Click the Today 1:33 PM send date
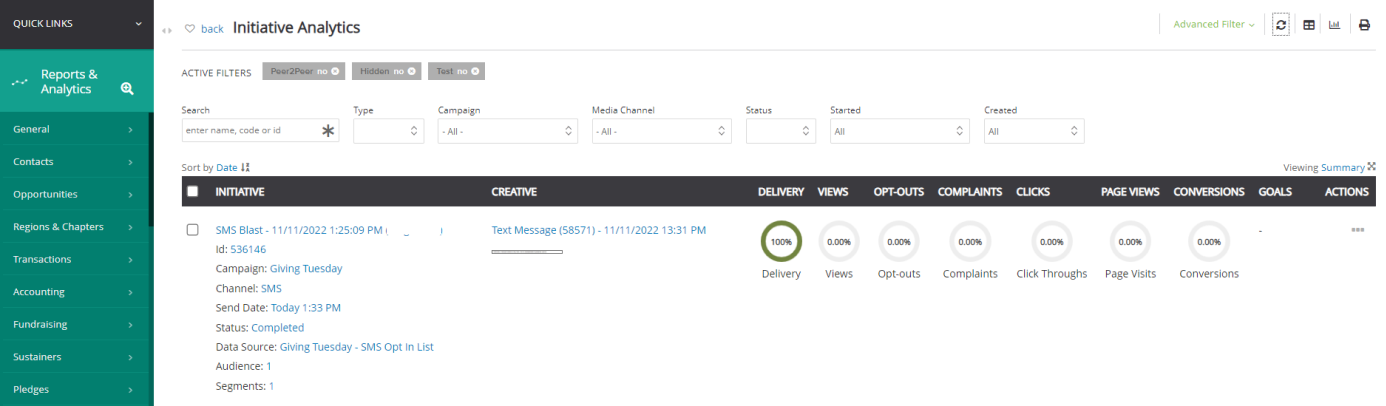The image size is (1386, 406). pos(306,308)
